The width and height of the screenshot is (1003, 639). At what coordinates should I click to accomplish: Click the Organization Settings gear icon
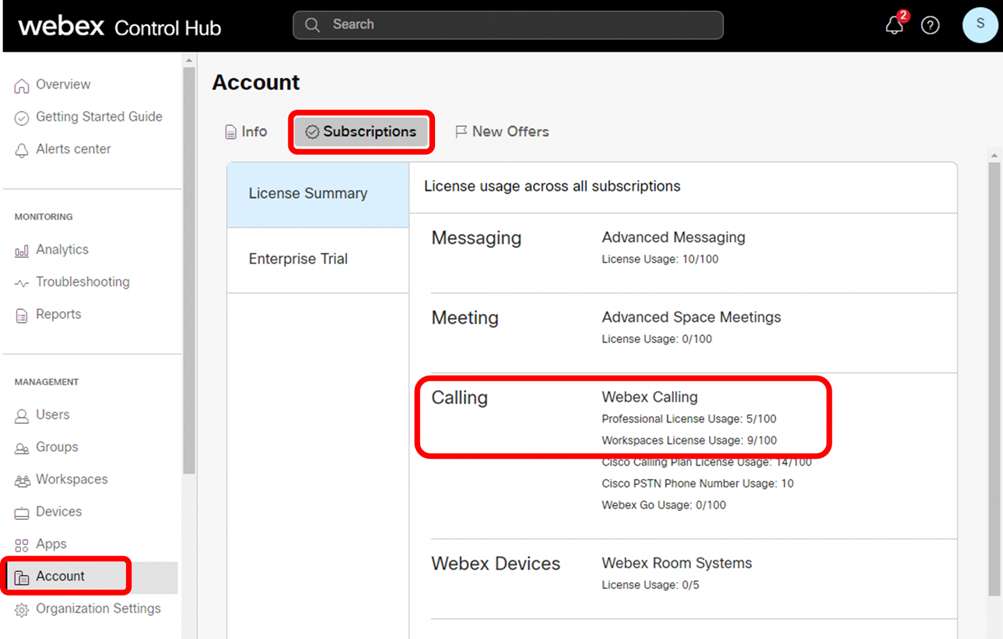[22, 610]
